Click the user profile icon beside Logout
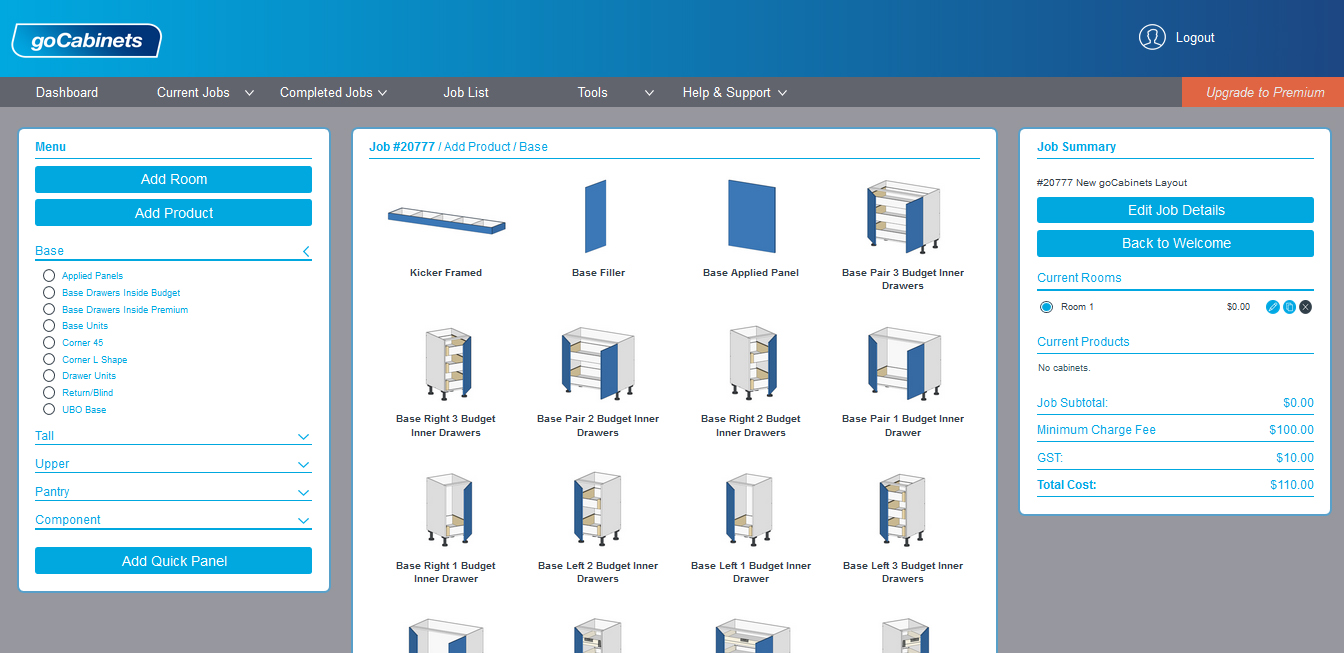Viewport: 1344px width, 653px height. 1151,36
